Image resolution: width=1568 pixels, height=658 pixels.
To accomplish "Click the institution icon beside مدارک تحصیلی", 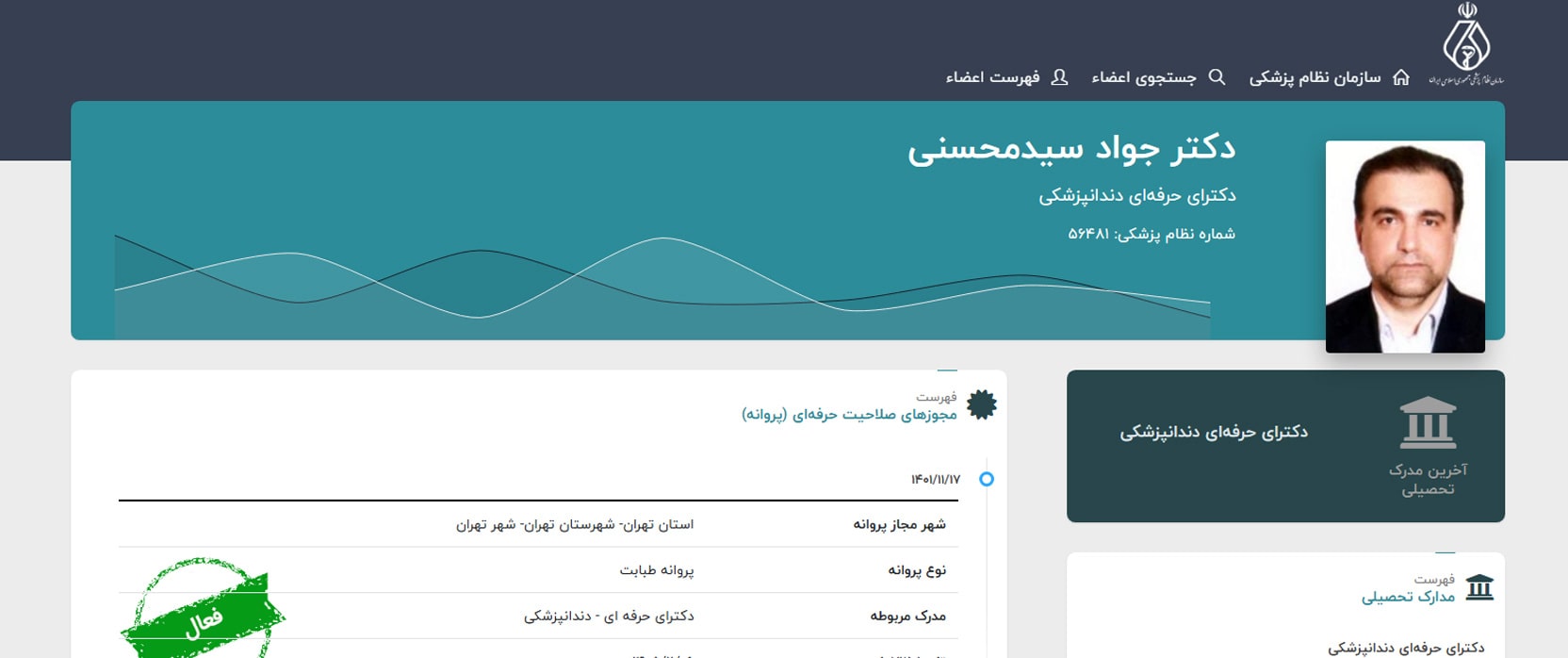I will pos(1479,588).
